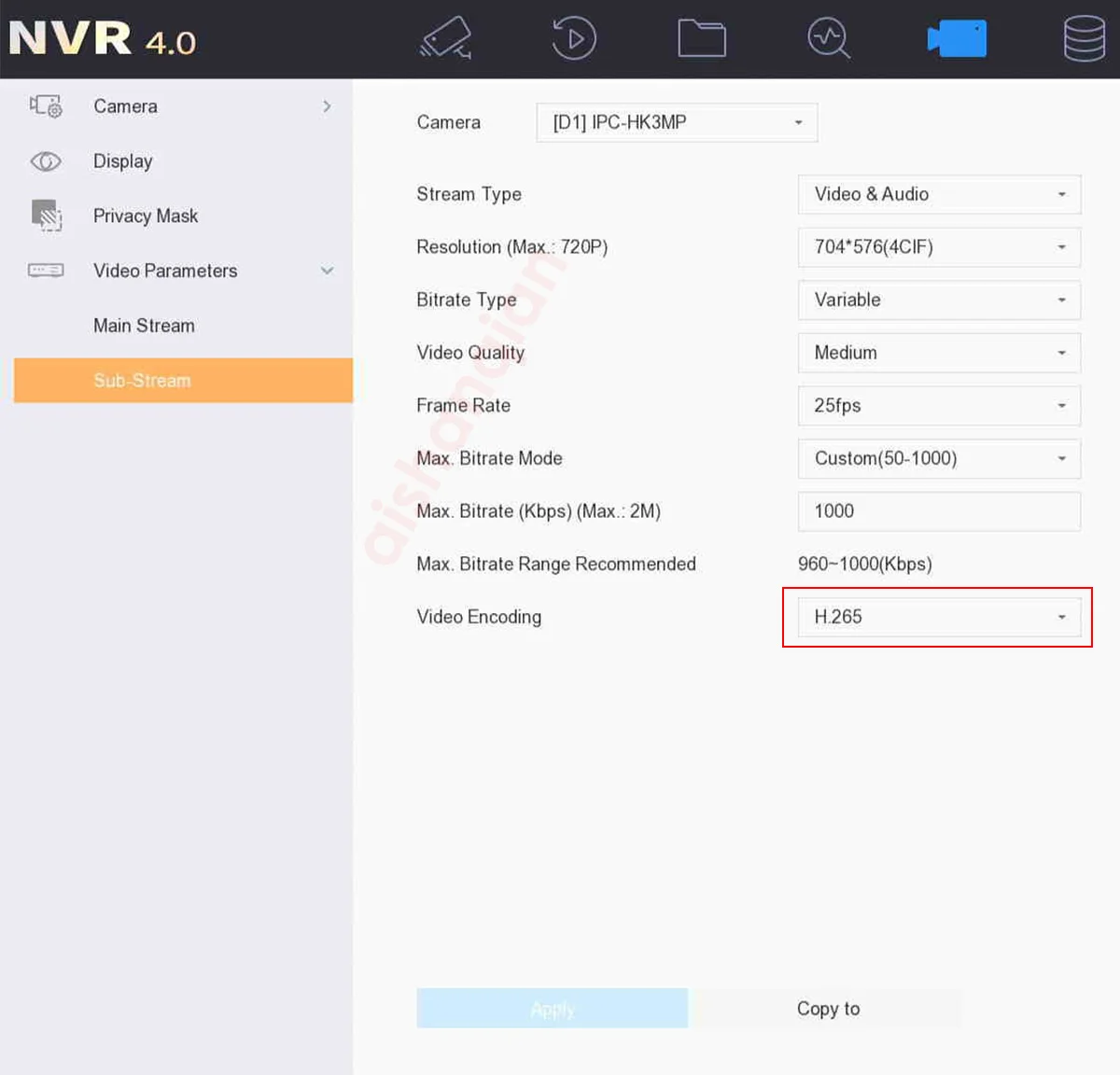Click the Video Parameters icon in sidebar
The width and height of the screenshot is (1120, 1075).
click(x=46, y=271)
